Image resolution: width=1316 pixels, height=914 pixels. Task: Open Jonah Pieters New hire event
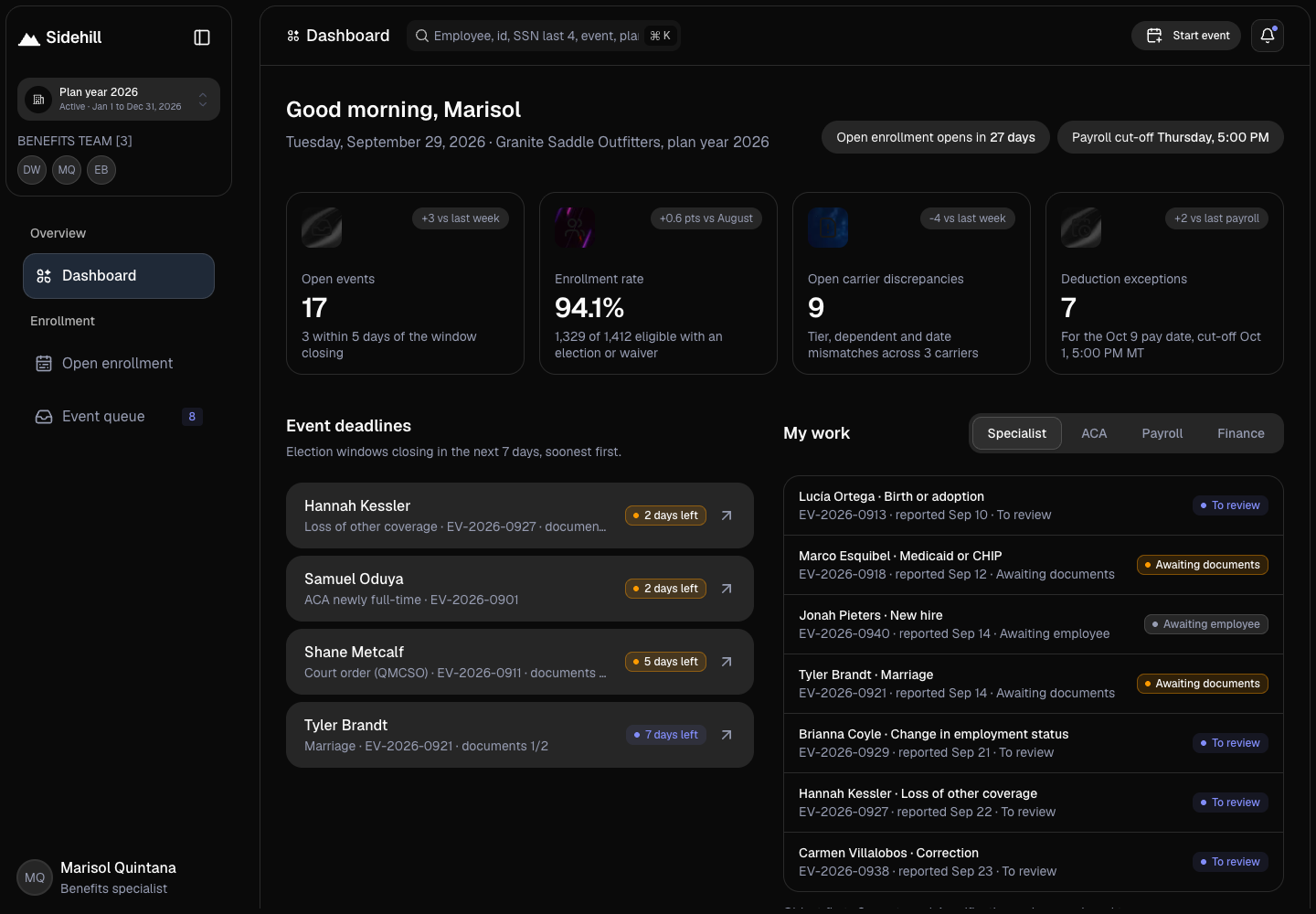coord(1034,624)
